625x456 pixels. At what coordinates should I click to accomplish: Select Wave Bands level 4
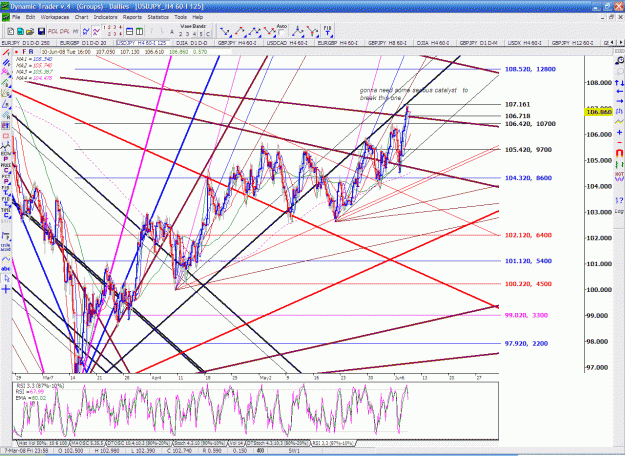(194, 34)
